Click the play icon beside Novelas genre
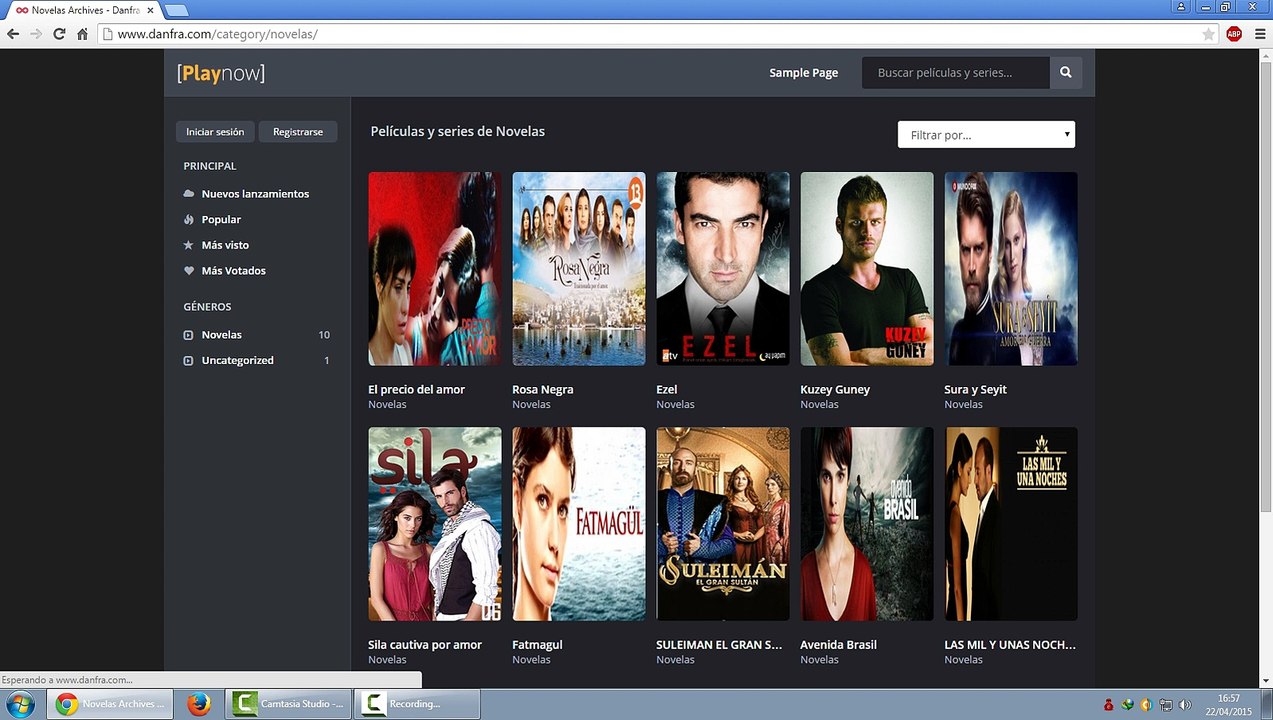 pos(189,335)
